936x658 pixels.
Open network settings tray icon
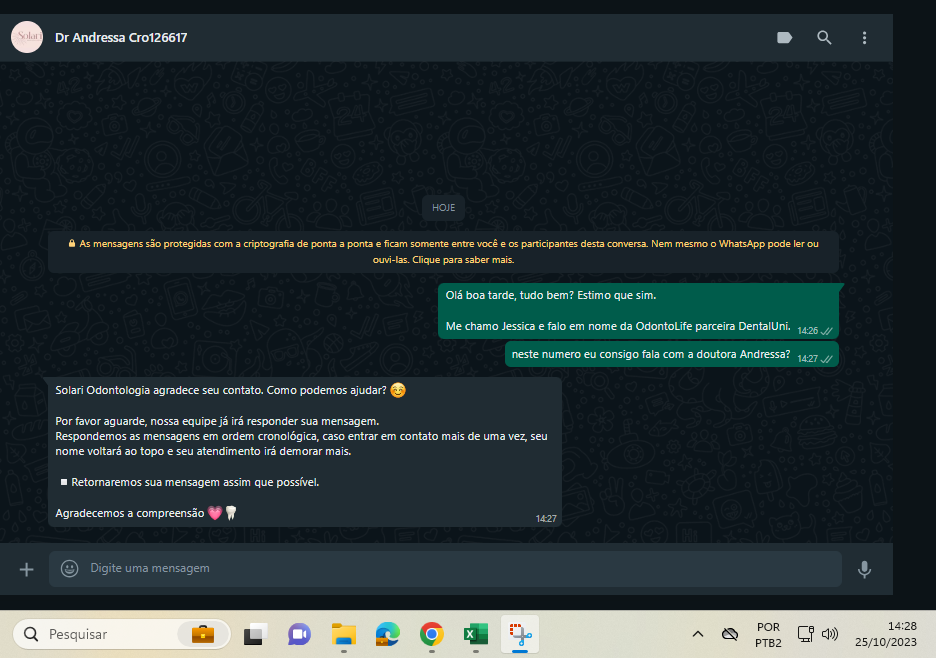[x=806, y=634]
